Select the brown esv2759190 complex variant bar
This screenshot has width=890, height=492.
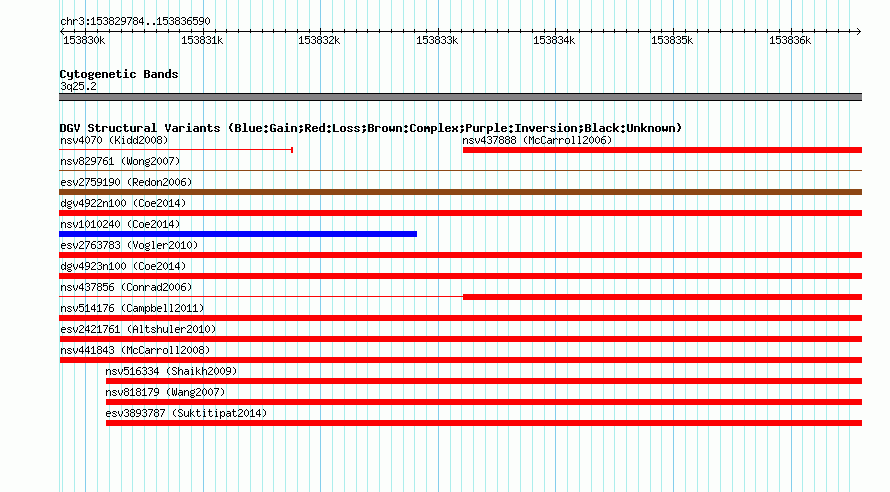pyautogui.click(x=460, y=192)
